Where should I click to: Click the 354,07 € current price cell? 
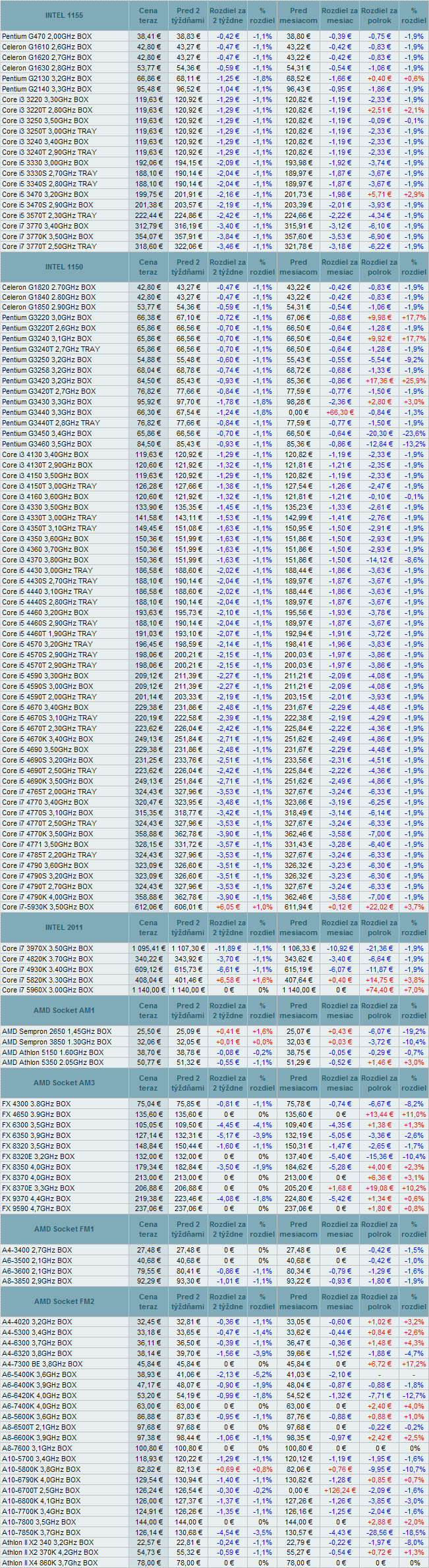tap(148, 236)
